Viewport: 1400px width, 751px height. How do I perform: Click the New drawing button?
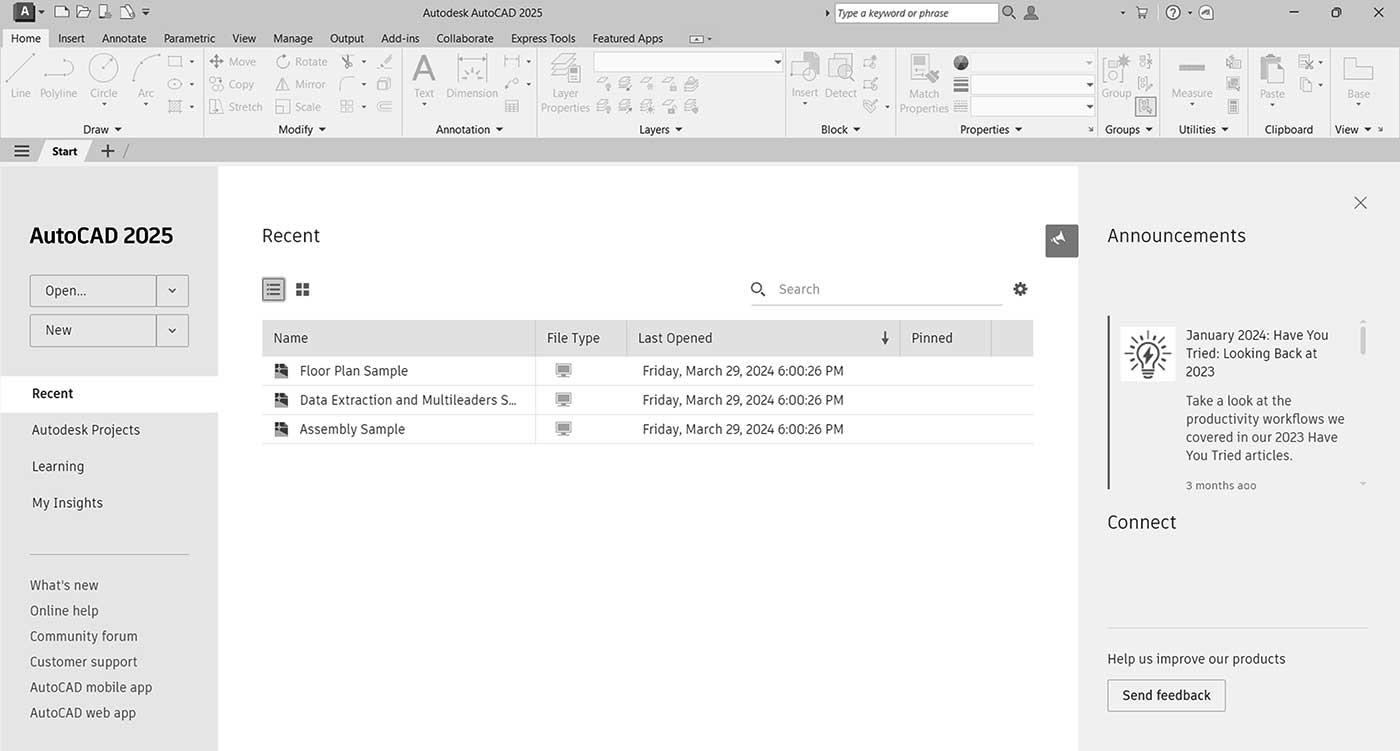click(x=93, y=330)
